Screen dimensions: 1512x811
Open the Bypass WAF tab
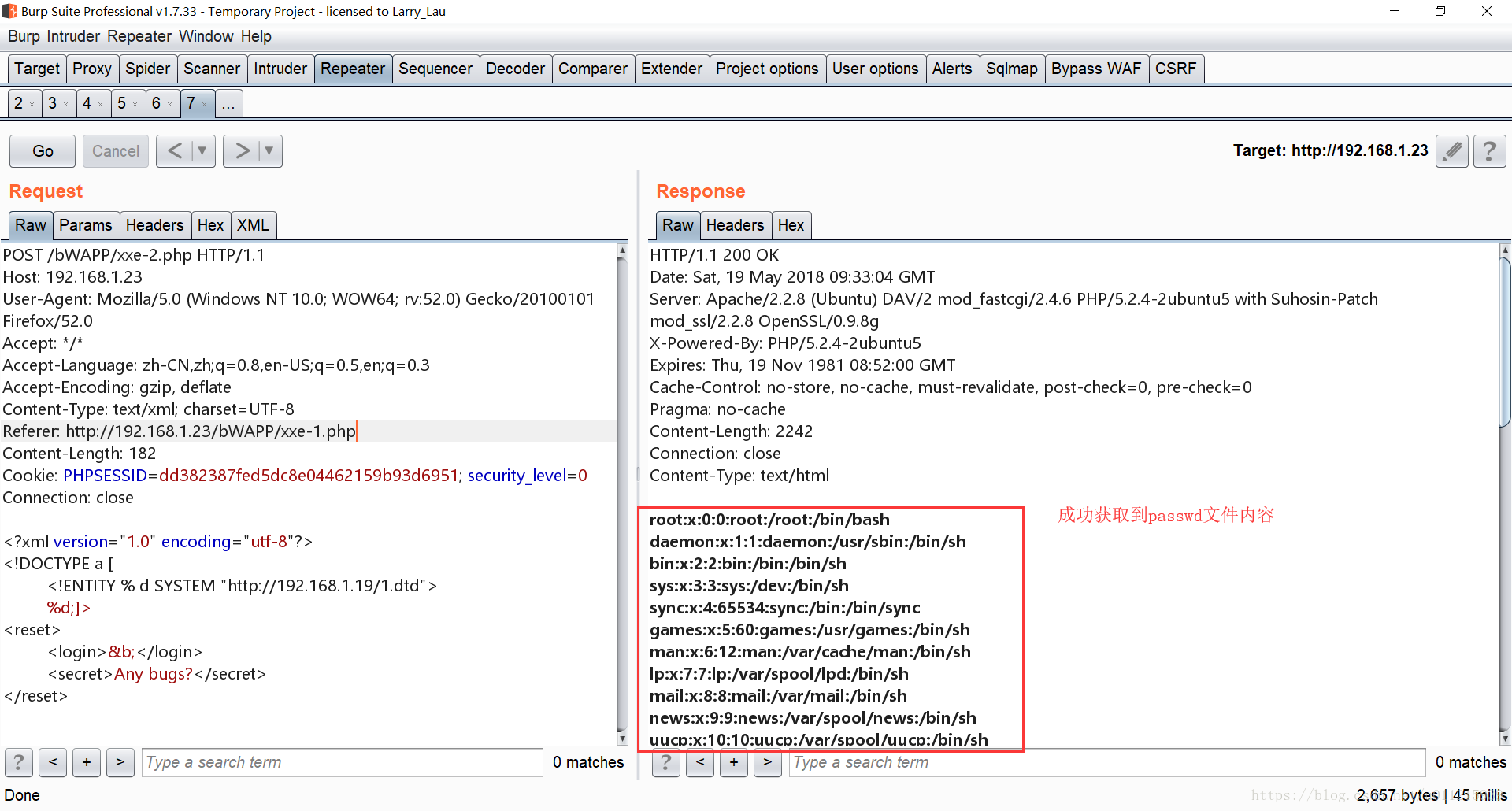(1096, 69)
